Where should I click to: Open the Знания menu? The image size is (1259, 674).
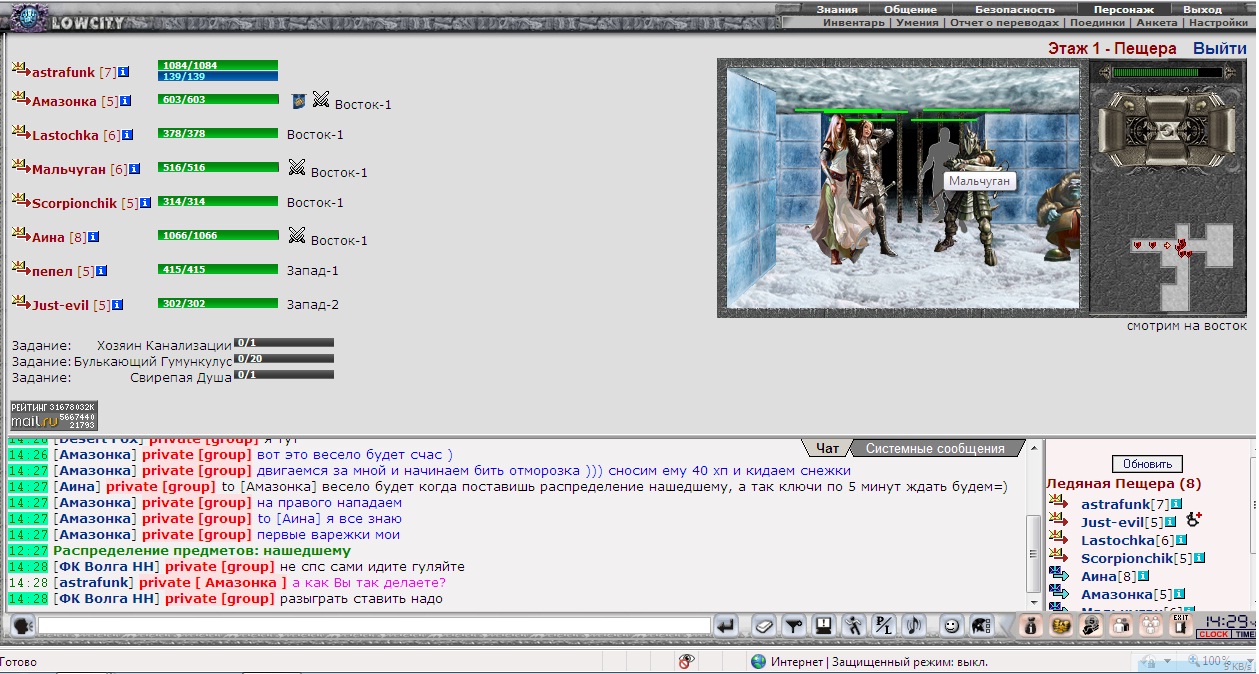[x=836, y=9]
